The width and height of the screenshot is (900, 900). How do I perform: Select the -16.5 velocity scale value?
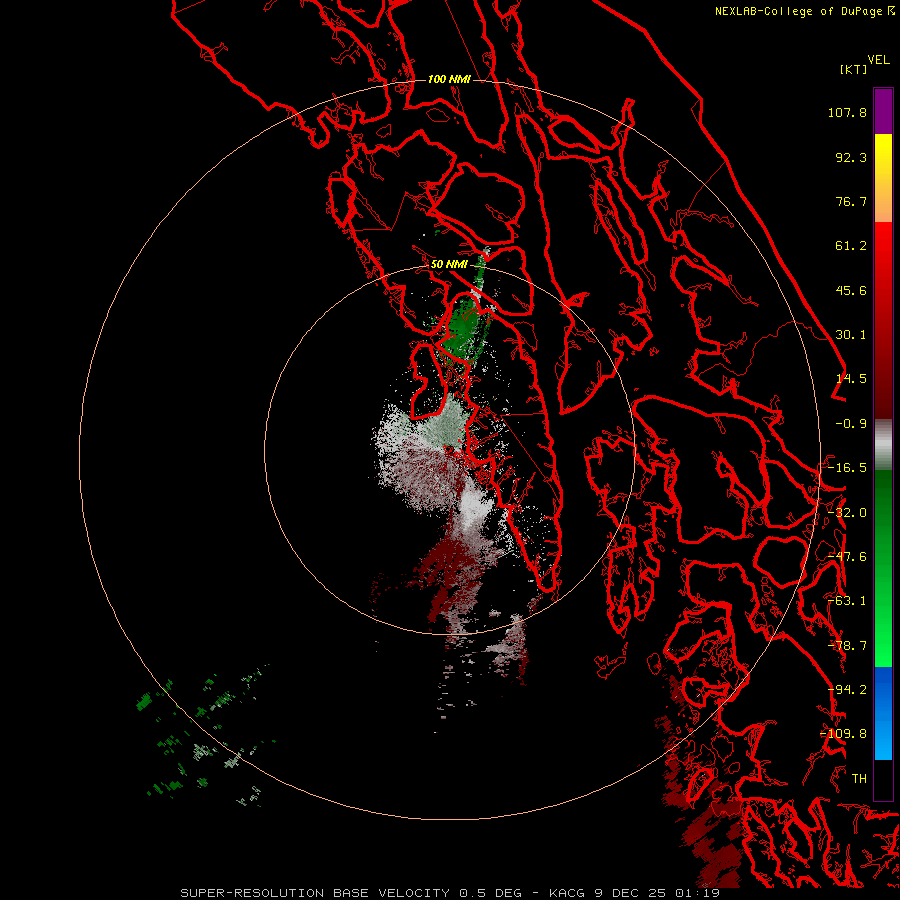click(847, 468)
